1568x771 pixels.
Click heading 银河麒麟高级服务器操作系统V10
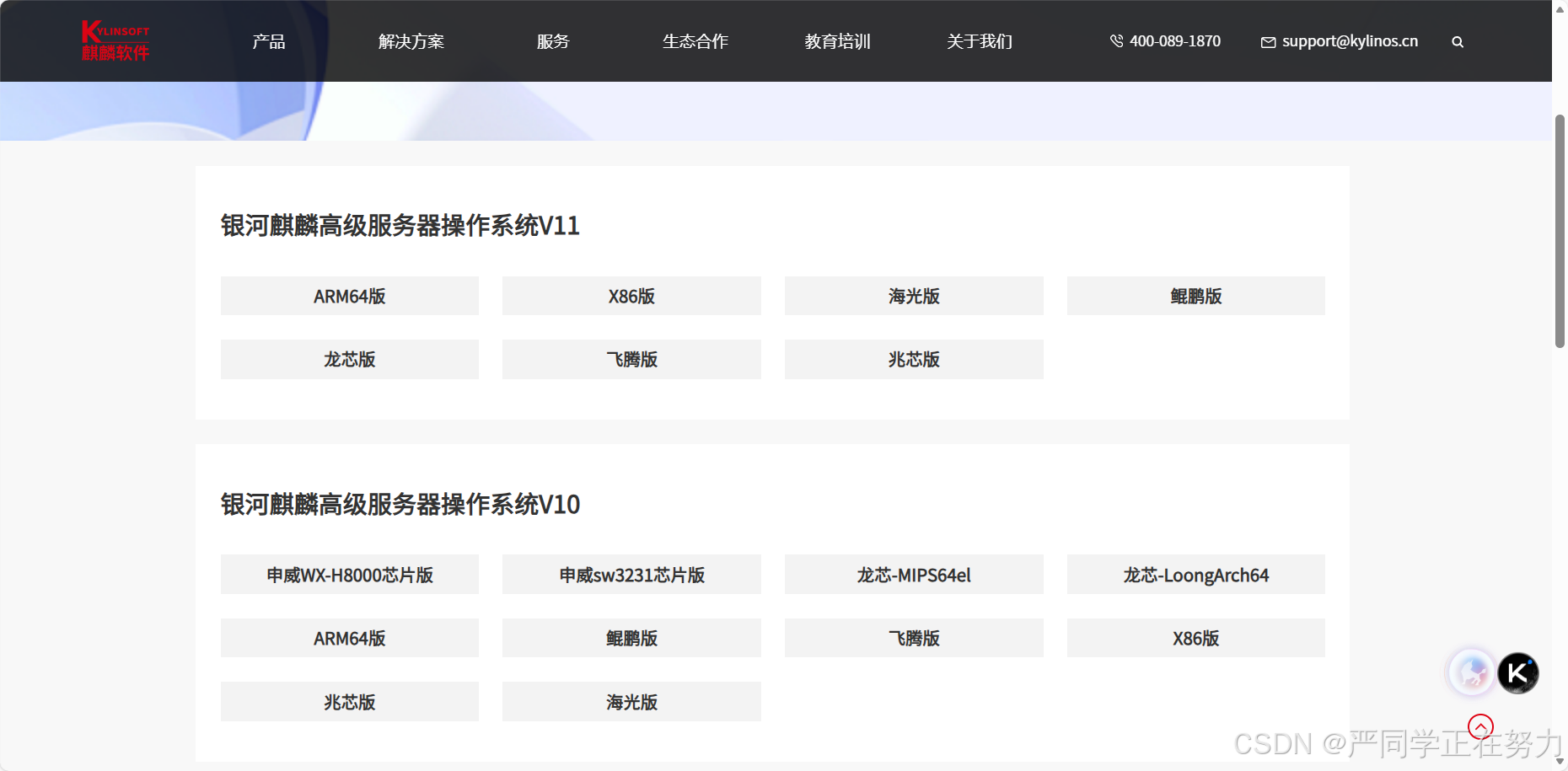(x=400, y=505)
